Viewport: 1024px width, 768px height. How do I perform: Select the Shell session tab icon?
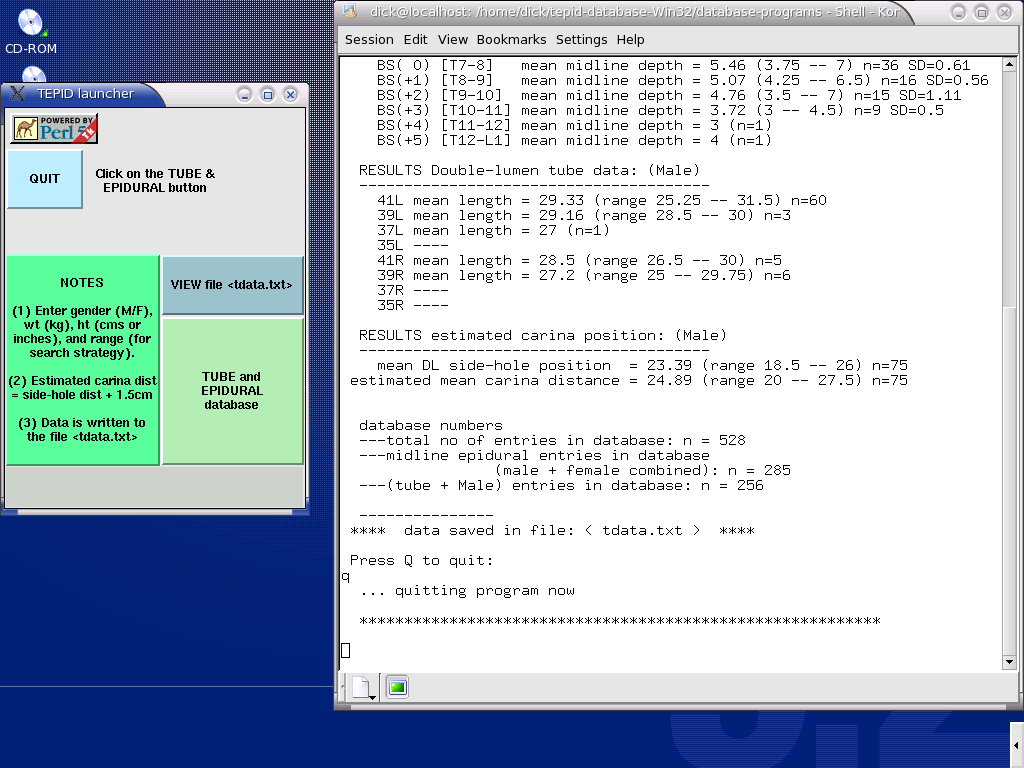click(x=397, y=687)
